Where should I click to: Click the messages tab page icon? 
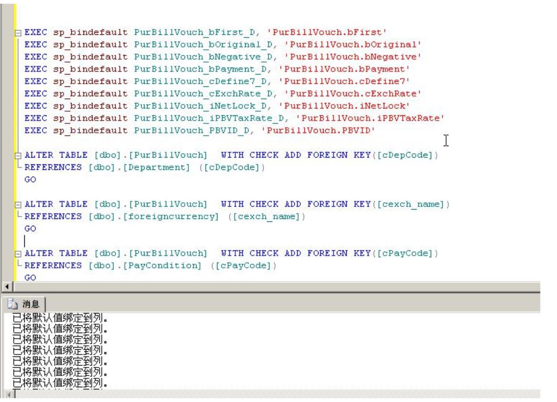[x=13, y=304]
